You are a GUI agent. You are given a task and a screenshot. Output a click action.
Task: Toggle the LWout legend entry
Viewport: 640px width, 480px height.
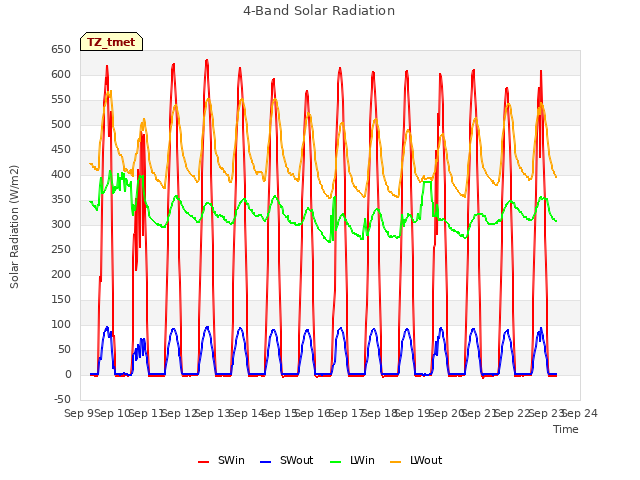(416, 460)
